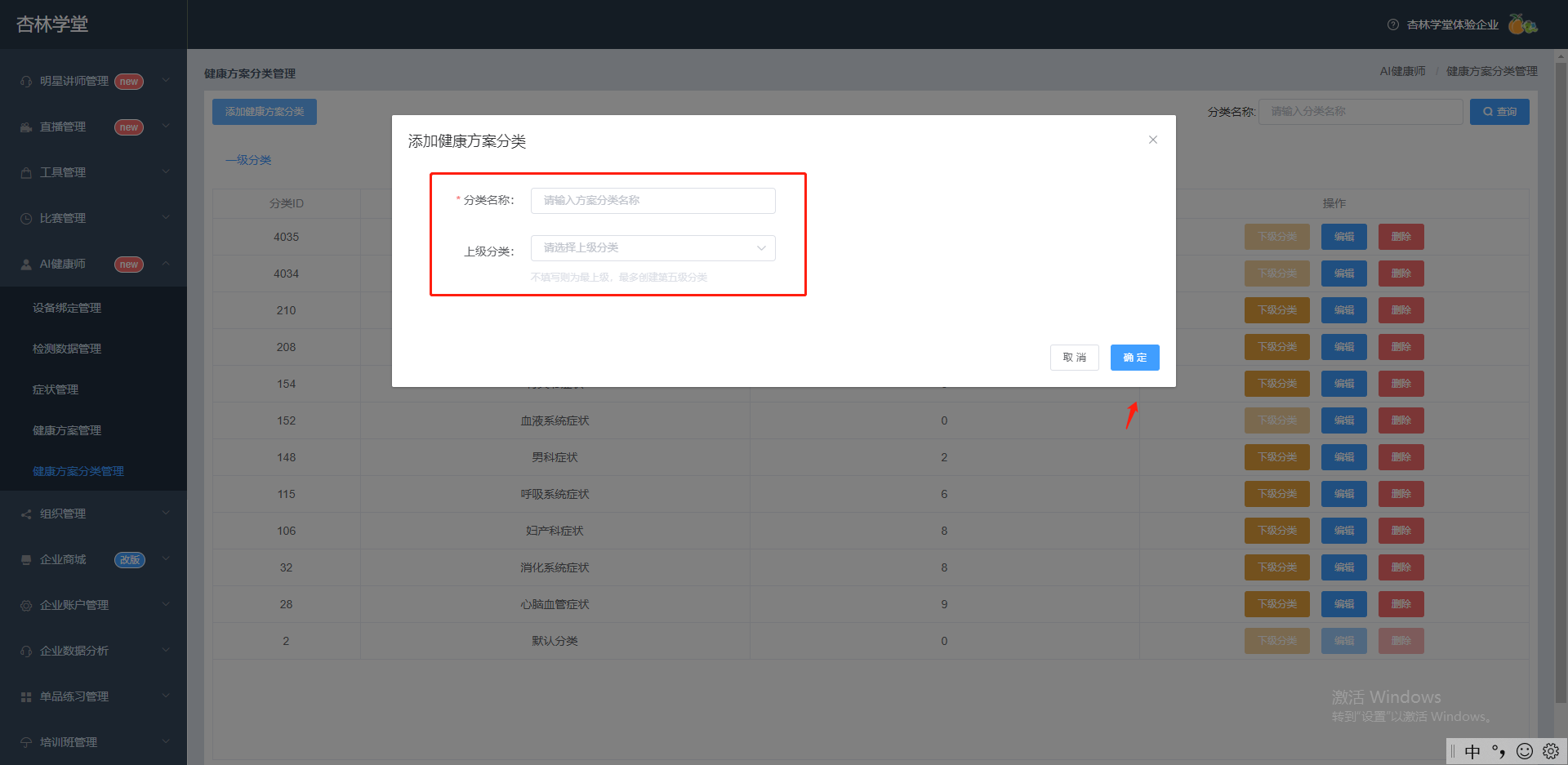Open 设备绑定管理 submenu item

tap(94, 308)
